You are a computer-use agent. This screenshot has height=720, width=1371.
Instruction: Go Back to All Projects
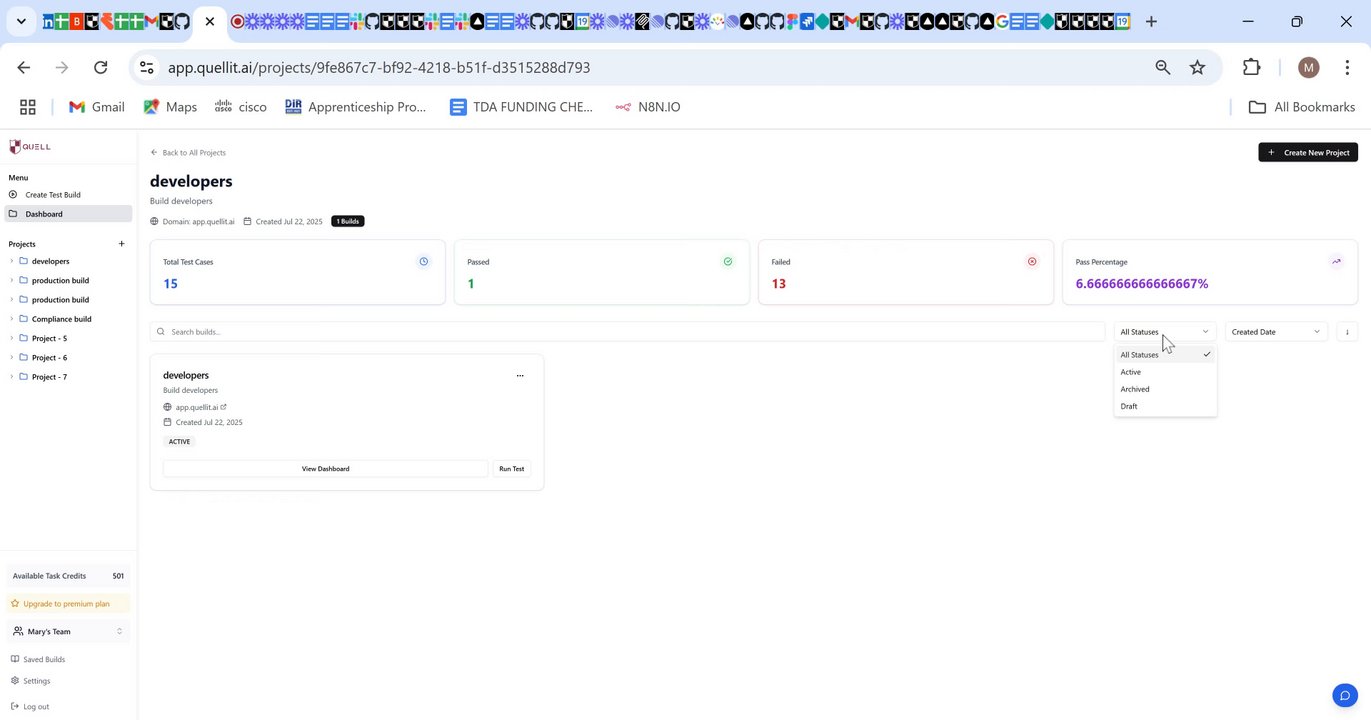pos(188,153)
